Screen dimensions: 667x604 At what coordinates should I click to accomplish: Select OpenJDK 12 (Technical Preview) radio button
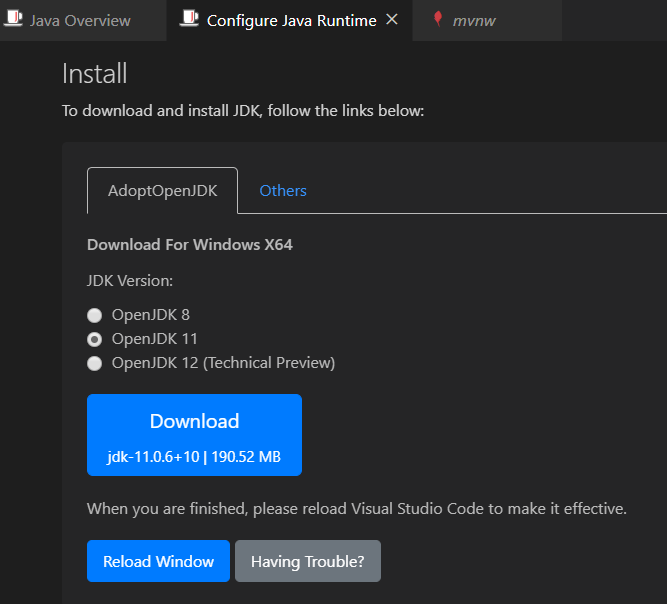[94, 364]
